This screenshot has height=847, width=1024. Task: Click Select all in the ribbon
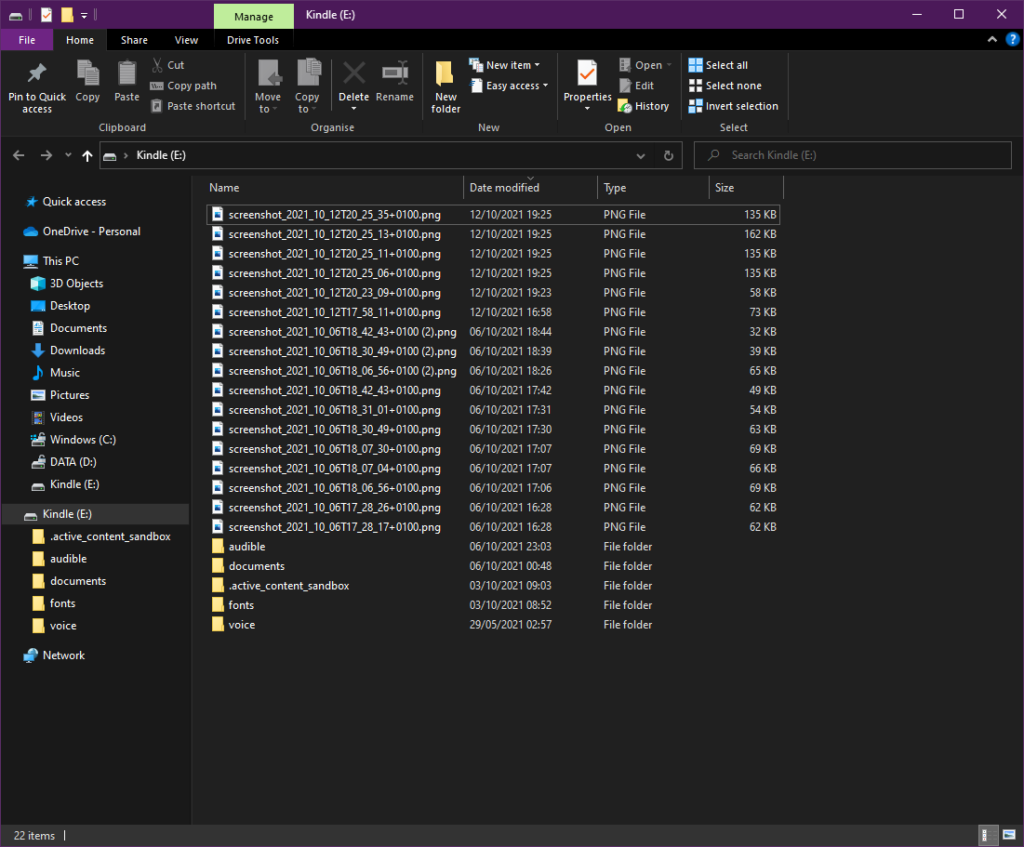tap(718, 65)
